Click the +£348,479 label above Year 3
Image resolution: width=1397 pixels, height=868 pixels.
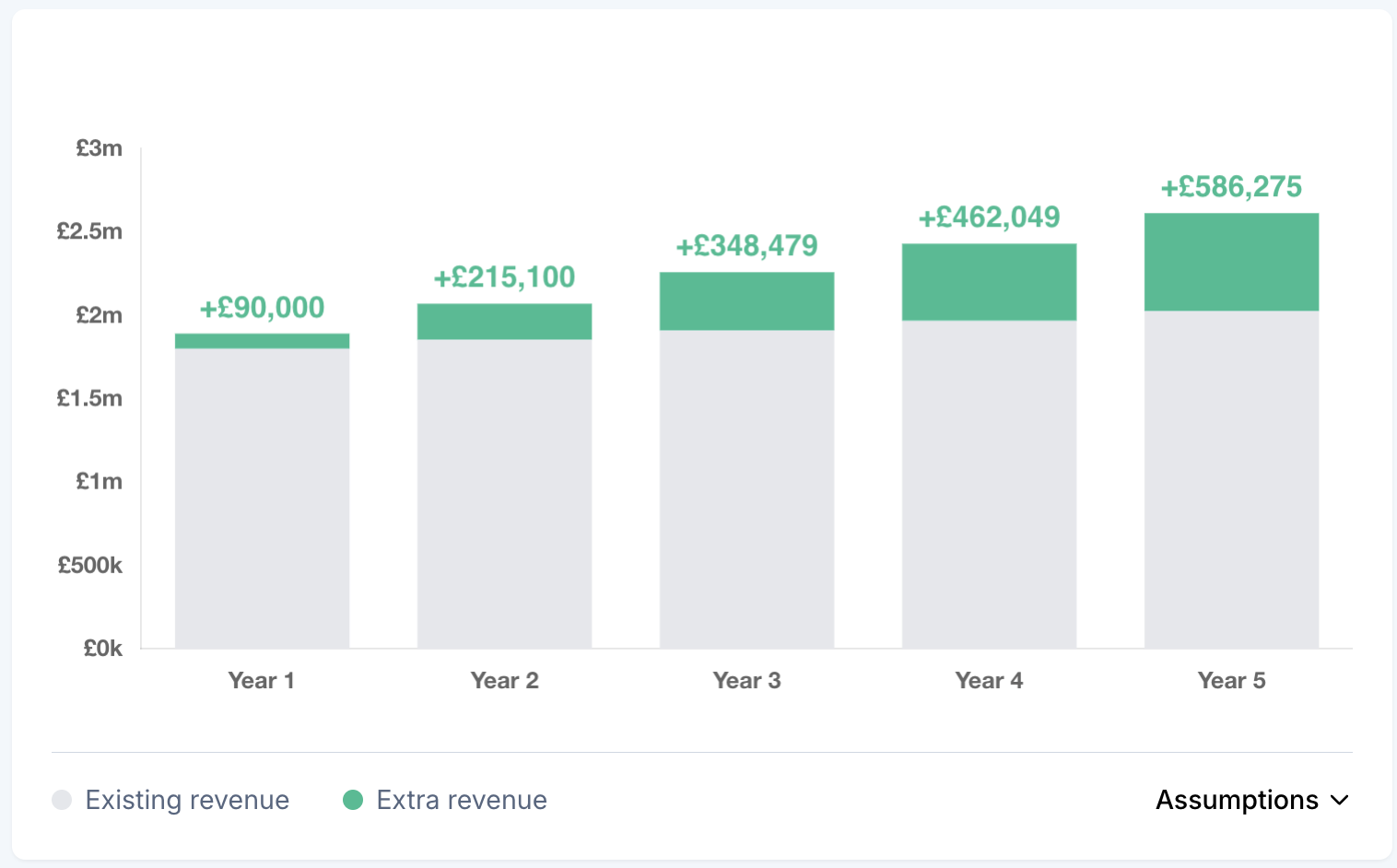pyautogui.click(x=746, y=245)
